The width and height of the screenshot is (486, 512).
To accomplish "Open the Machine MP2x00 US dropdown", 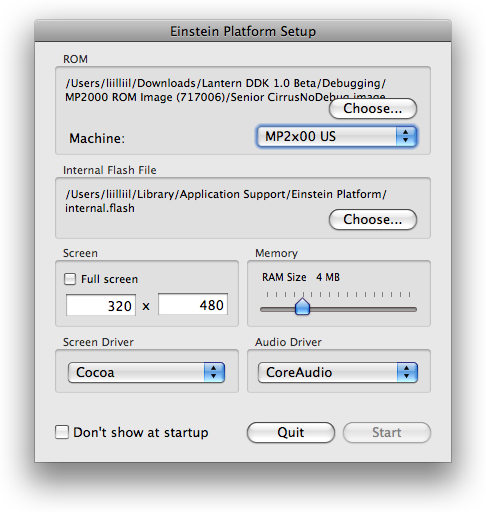I will tap(337, 136).
